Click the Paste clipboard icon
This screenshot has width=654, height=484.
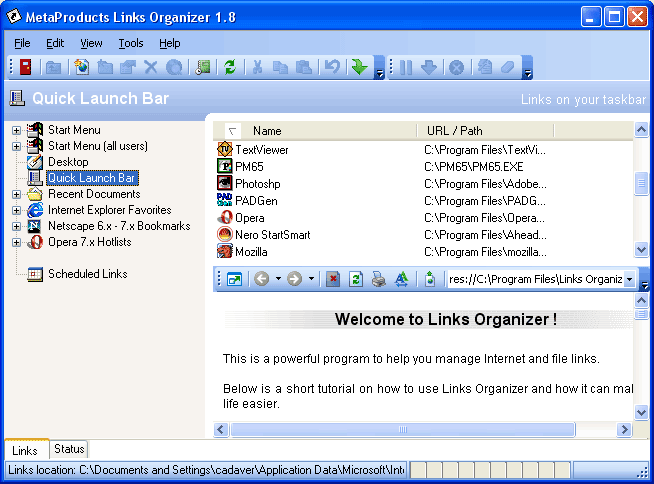(304, 67)
